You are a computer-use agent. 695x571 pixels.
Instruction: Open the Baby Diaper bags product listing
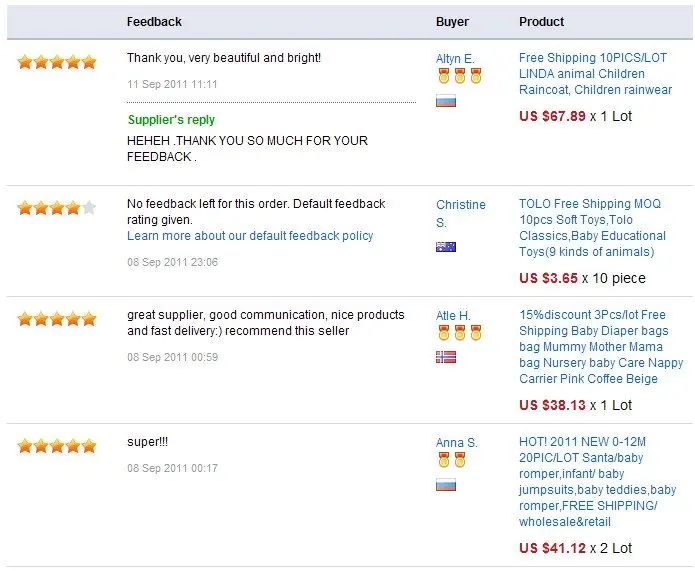click(x=601, y=347)
